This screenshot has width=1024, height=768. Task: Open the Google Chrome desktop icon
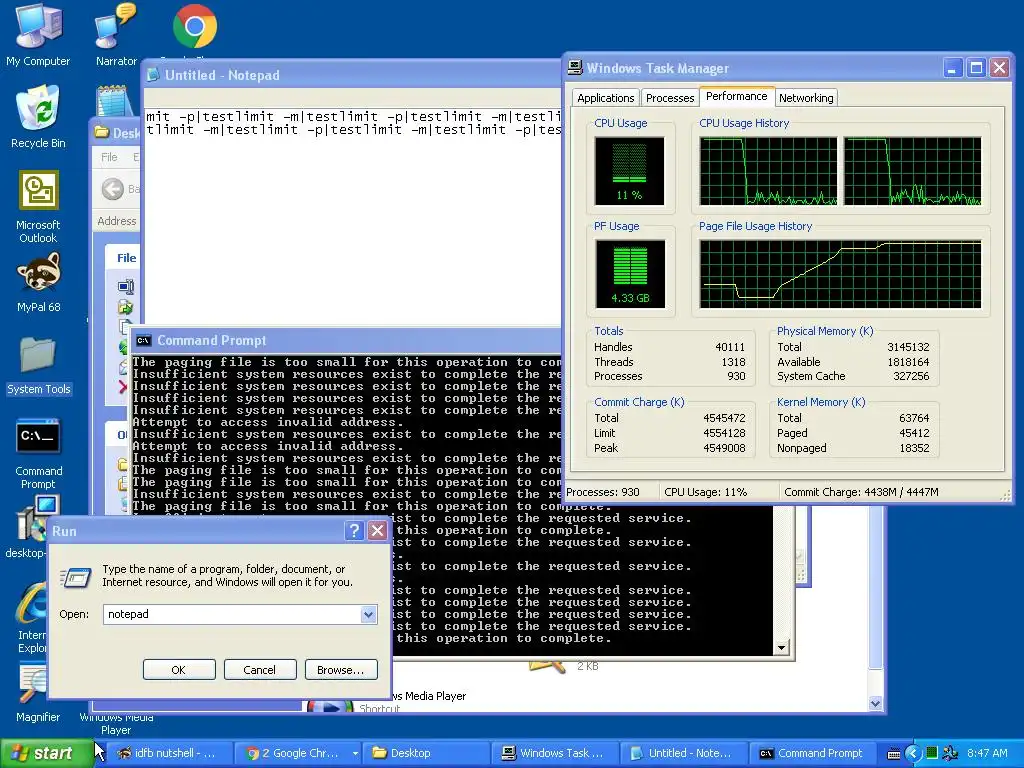195,27
